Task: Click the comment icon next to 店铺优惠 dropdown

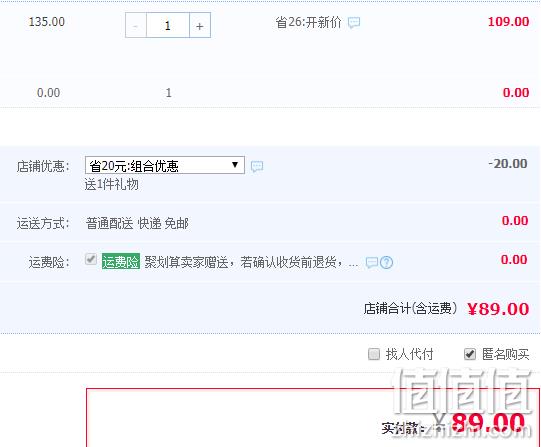Action: 257,166
